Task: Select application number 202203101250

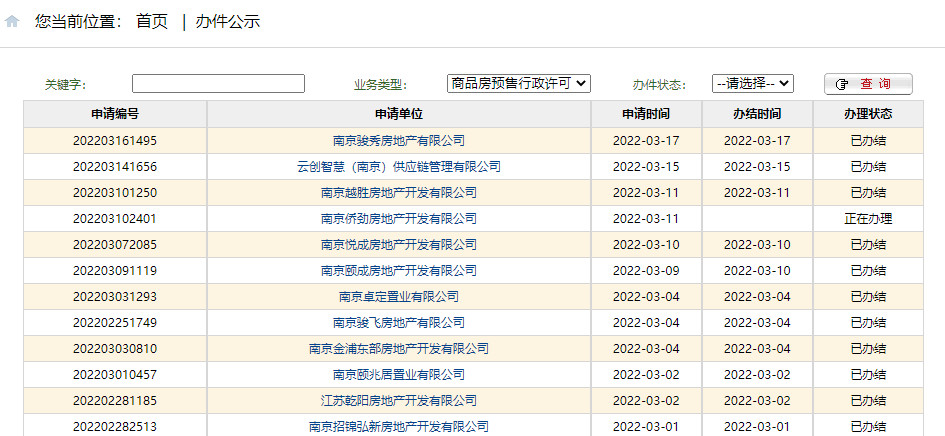Action: pyautogui.click(x=115, y=193)
